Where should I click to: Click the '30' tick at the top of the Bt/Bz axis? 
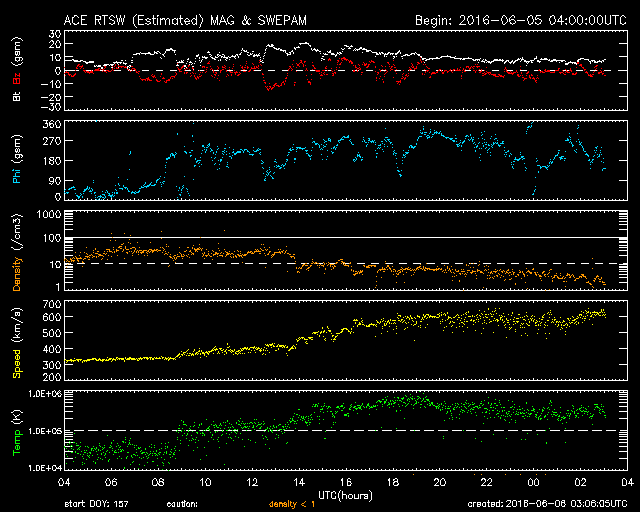(x=55, y=33)
